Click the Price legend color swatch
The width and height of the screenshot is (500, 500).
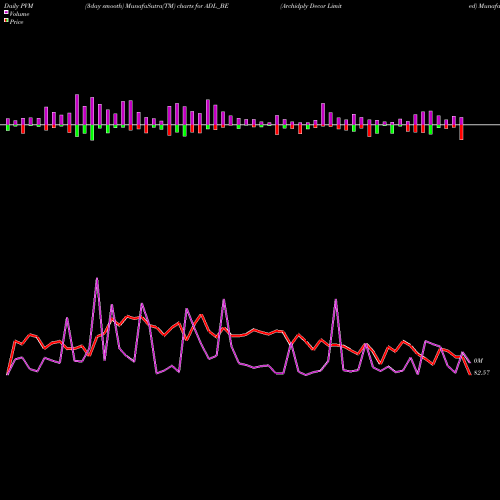(x=6, y=21)
